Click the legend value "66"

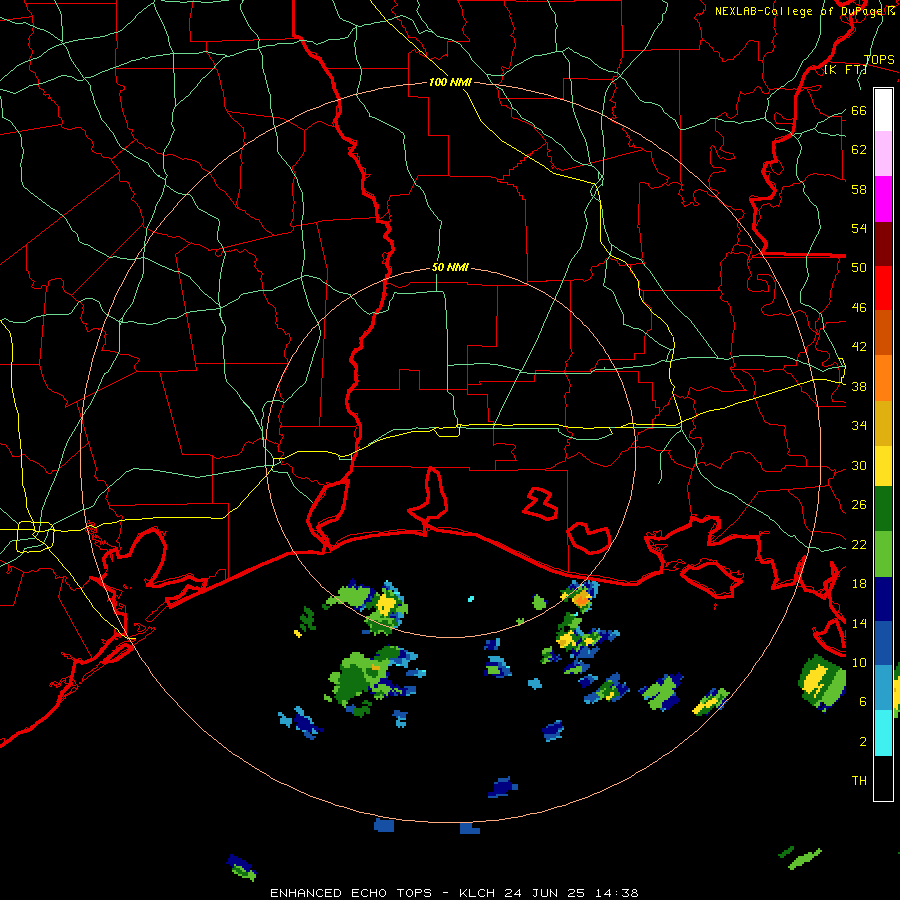pos(859,110)
